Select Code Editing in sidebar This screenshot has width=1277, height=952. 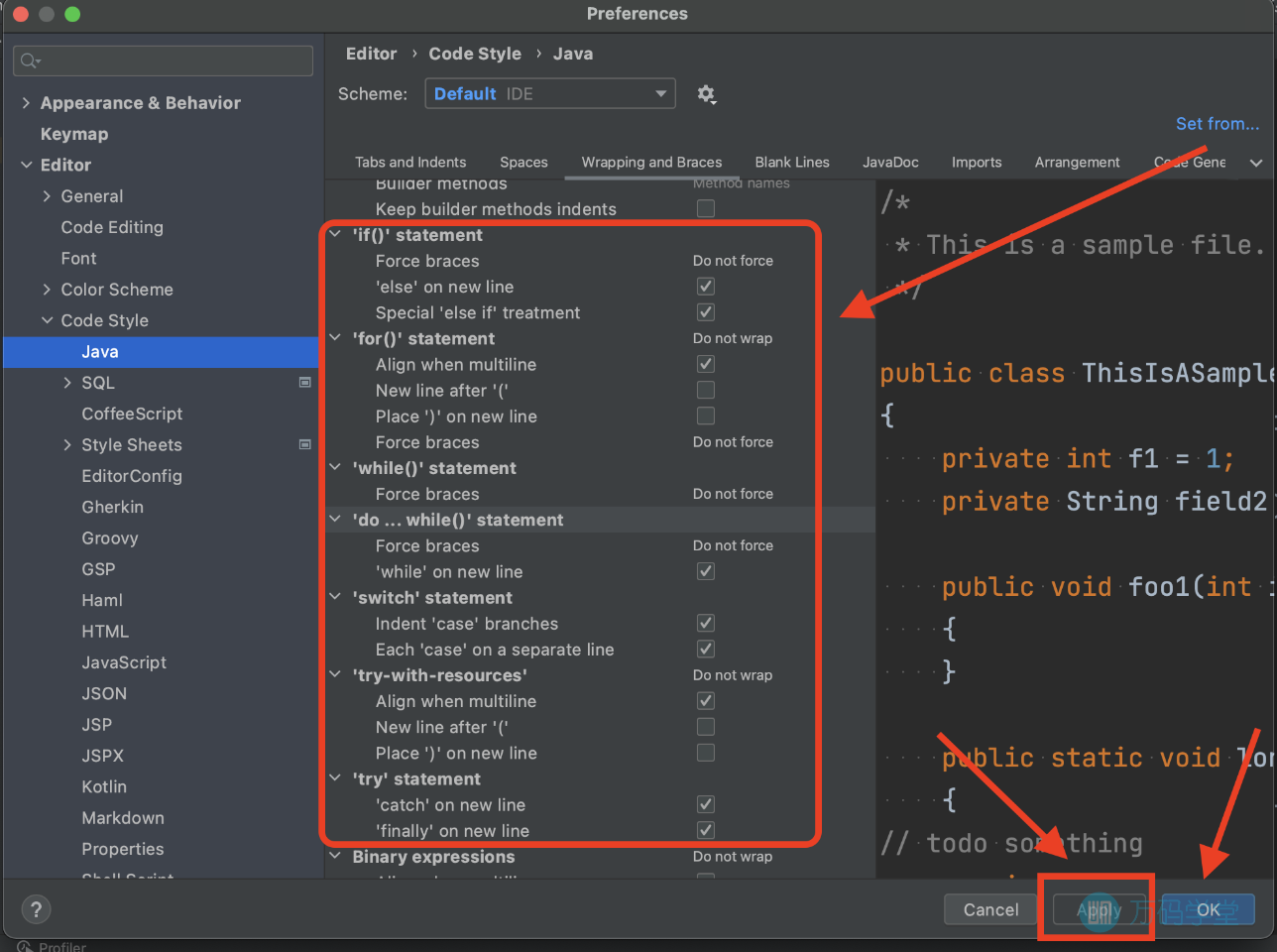pos(112,227)
